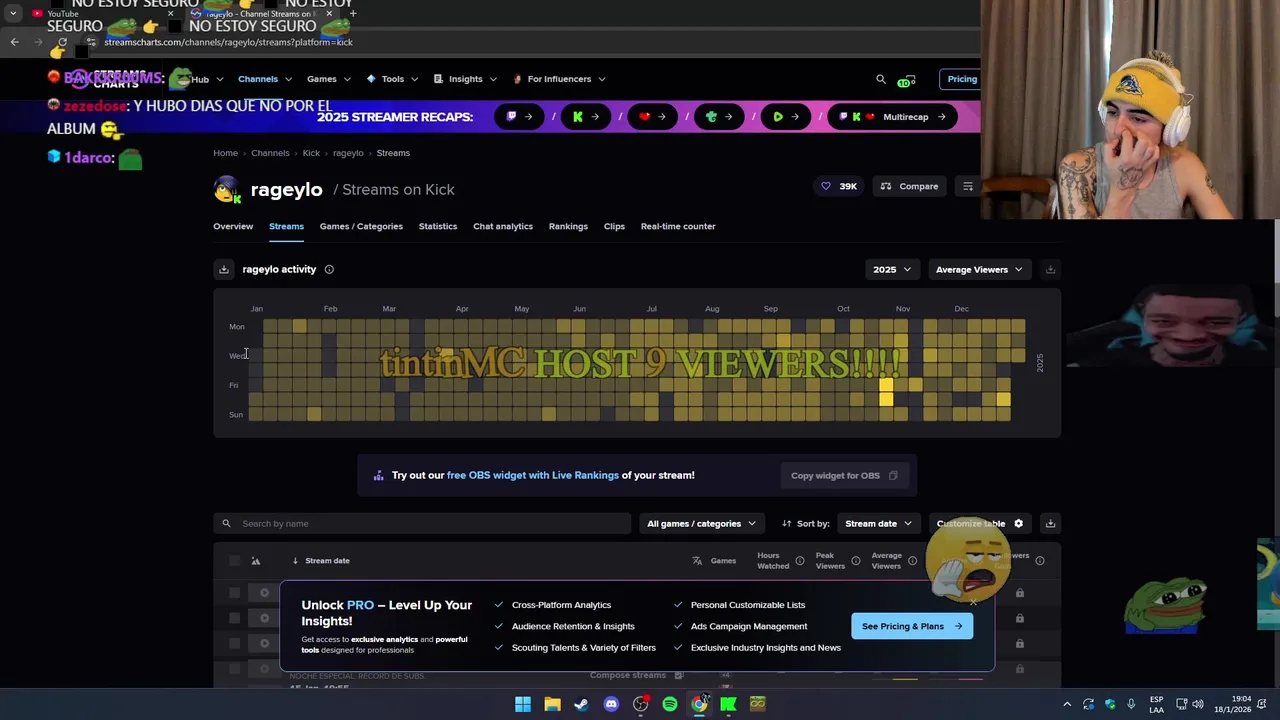1280x720 pixels.
Task: Click the info icon next to rageylo activity
Action: click(329, 269)
